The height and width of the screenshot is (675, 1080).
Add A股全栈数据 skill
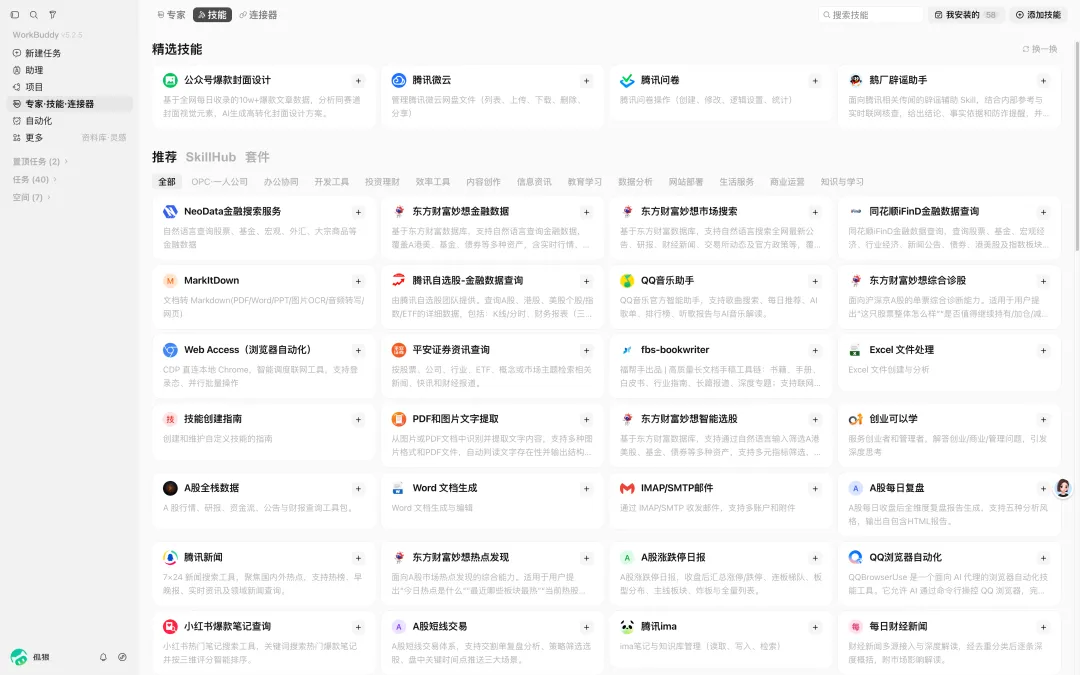pos(358,488)
